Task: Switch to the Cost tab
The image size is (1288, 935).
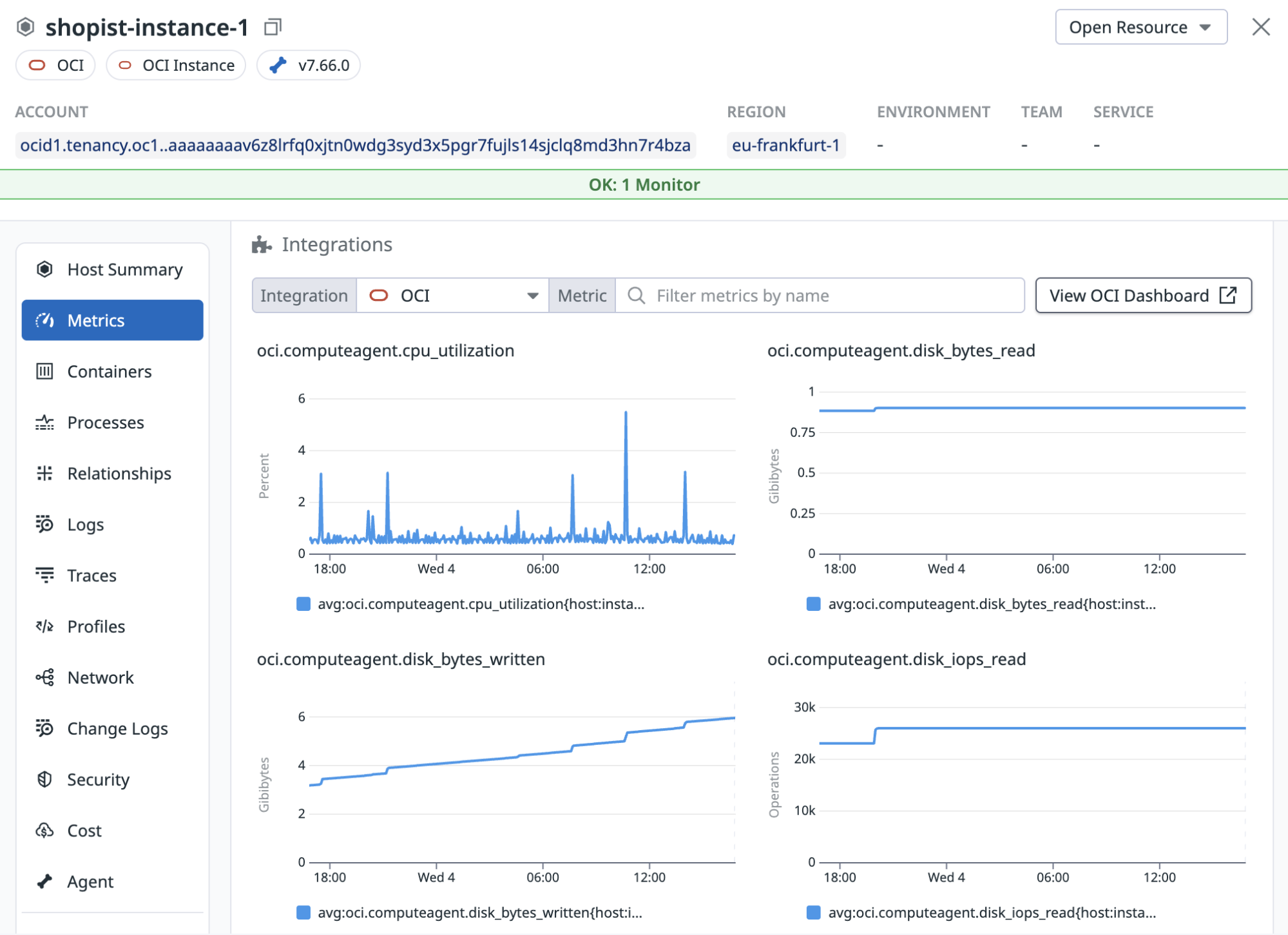Action: click(x=84, y=830)
